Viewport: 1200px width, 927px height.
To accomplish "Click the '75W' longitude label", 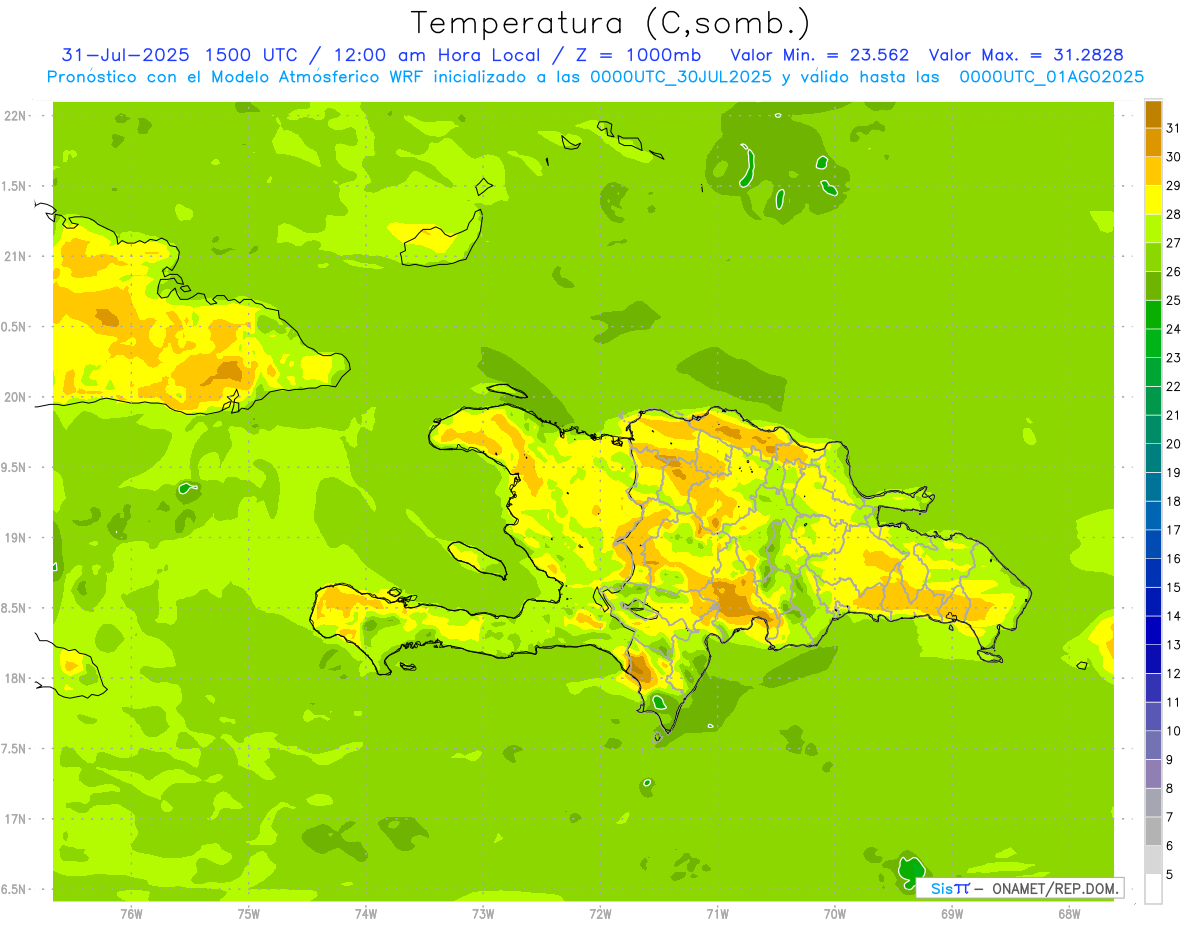I will pos(249,913).
